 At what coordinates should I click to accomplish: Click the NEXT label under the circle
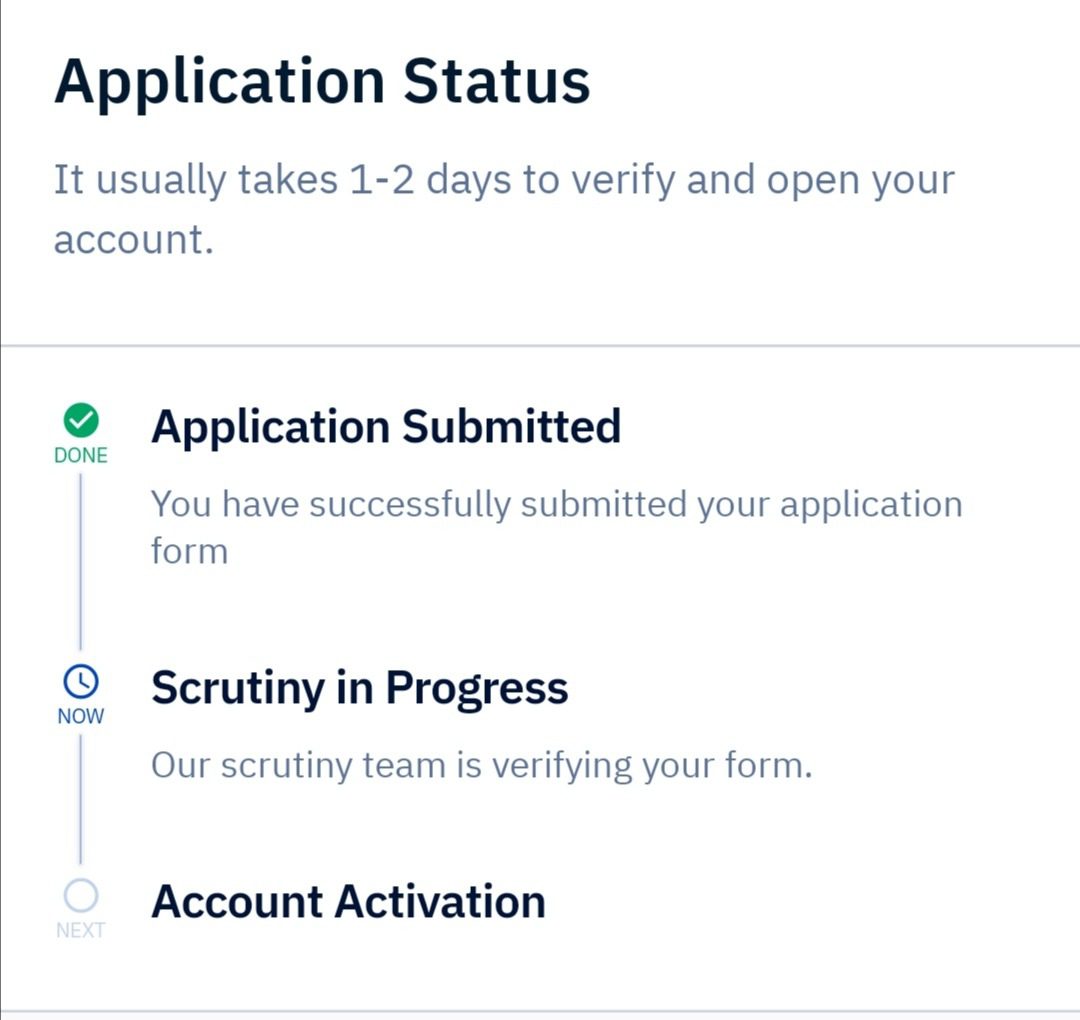(81, 931)
